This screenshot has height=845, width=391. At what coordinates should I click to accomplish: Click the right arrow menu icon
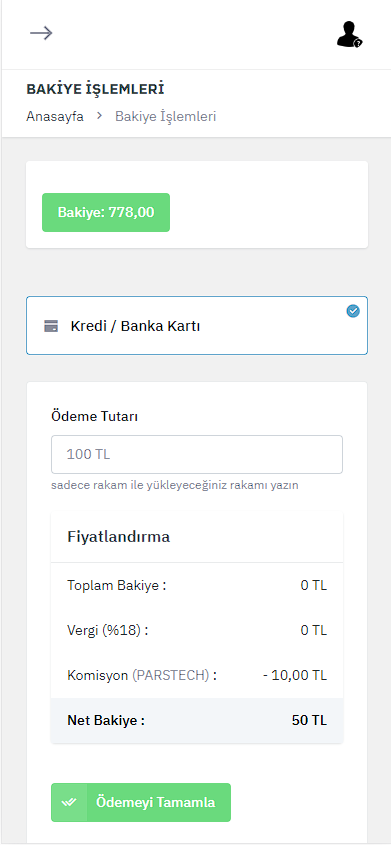pyautogui.click(x=41, y=33)
